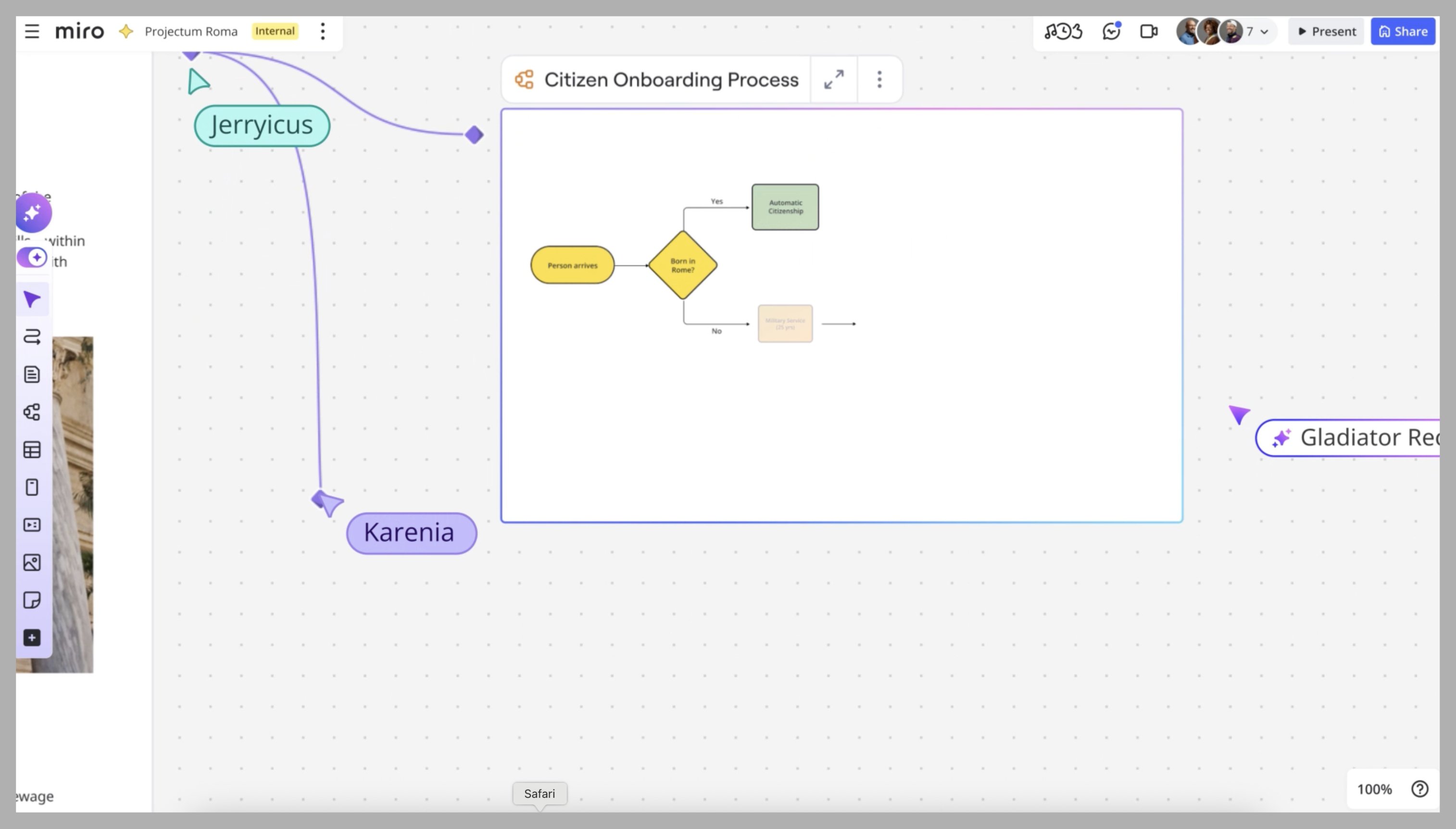Open board options three-dot menu
The width and height of the screenshot is (1456, 829).
(323, 31)
